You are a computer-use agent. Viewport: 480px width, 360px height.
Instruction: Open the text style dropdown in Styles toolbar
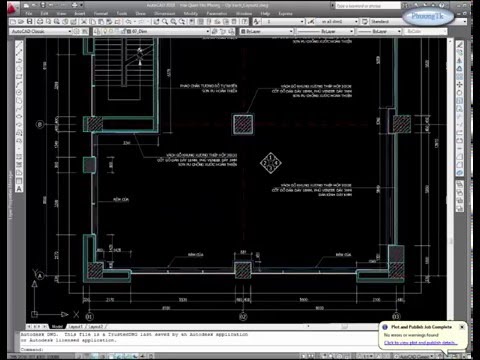(302, 22)
